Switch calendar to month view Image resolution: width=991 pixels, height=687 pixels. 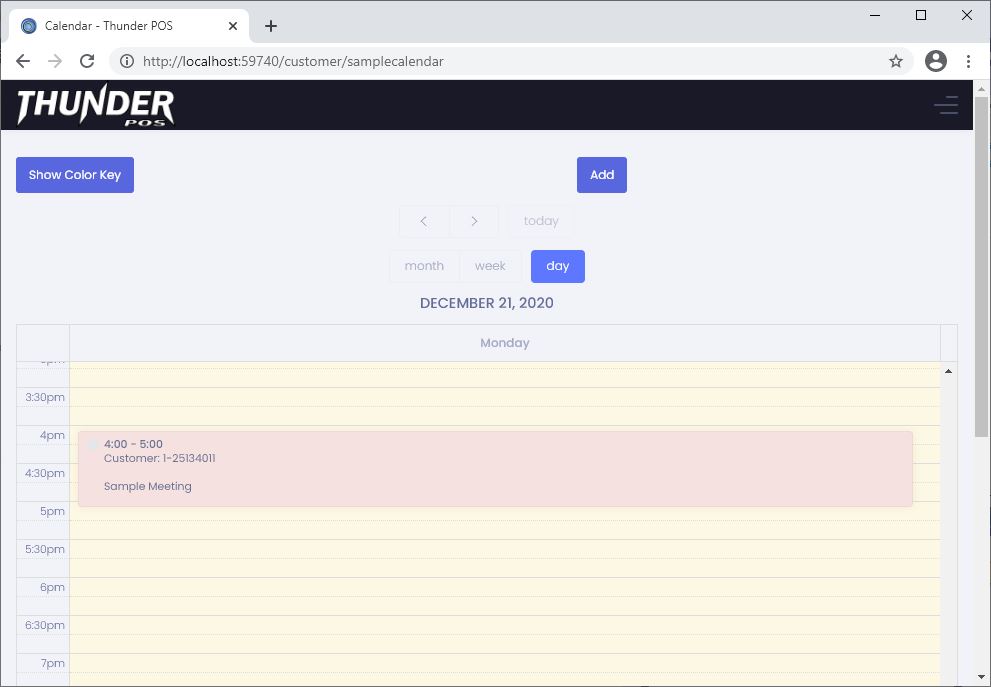424,266
